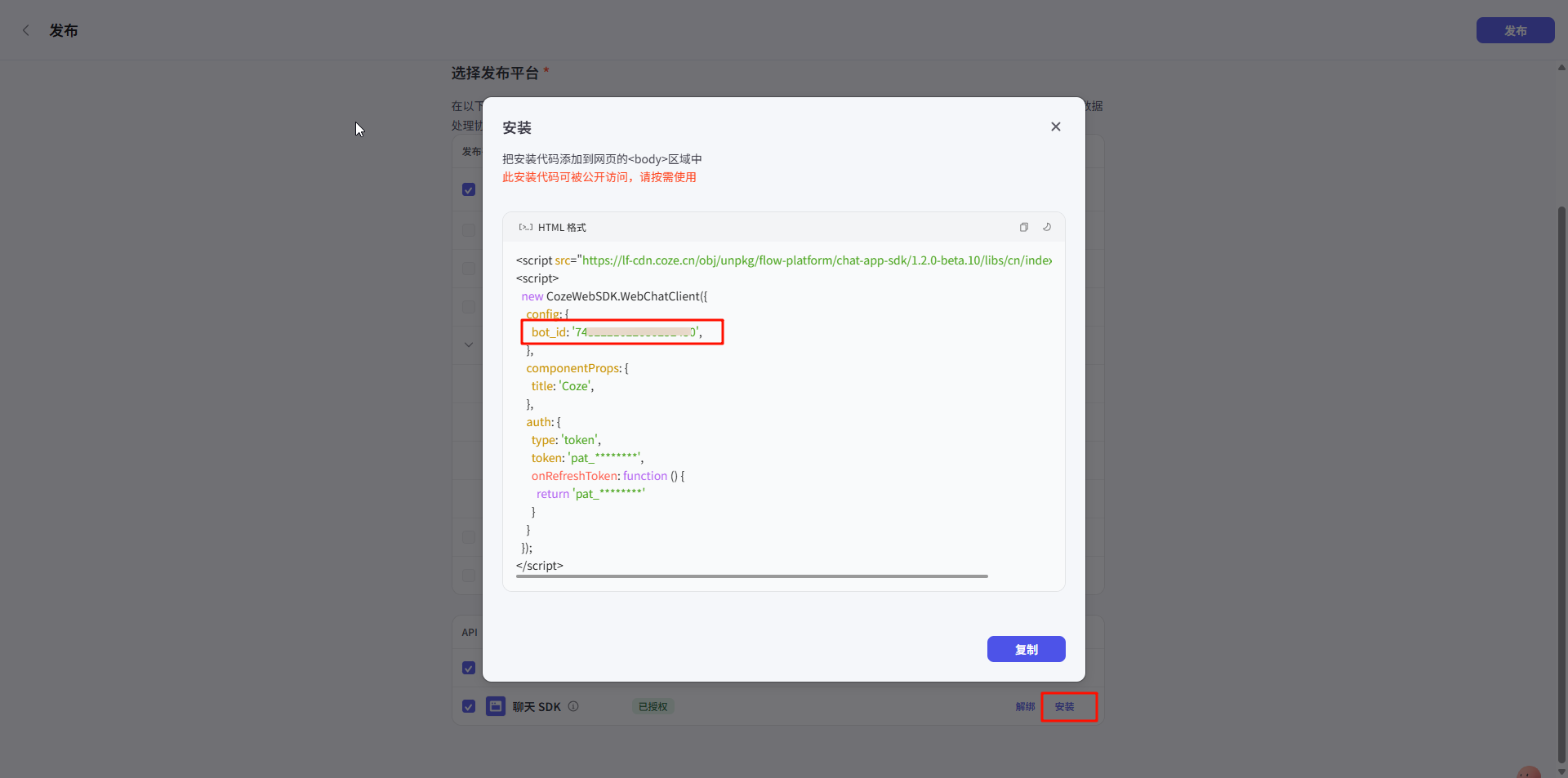Toggle dark theme with the moon icon
Image resolution: width=1568 pixels, height=778 pixels.
tap(1047, 227)
